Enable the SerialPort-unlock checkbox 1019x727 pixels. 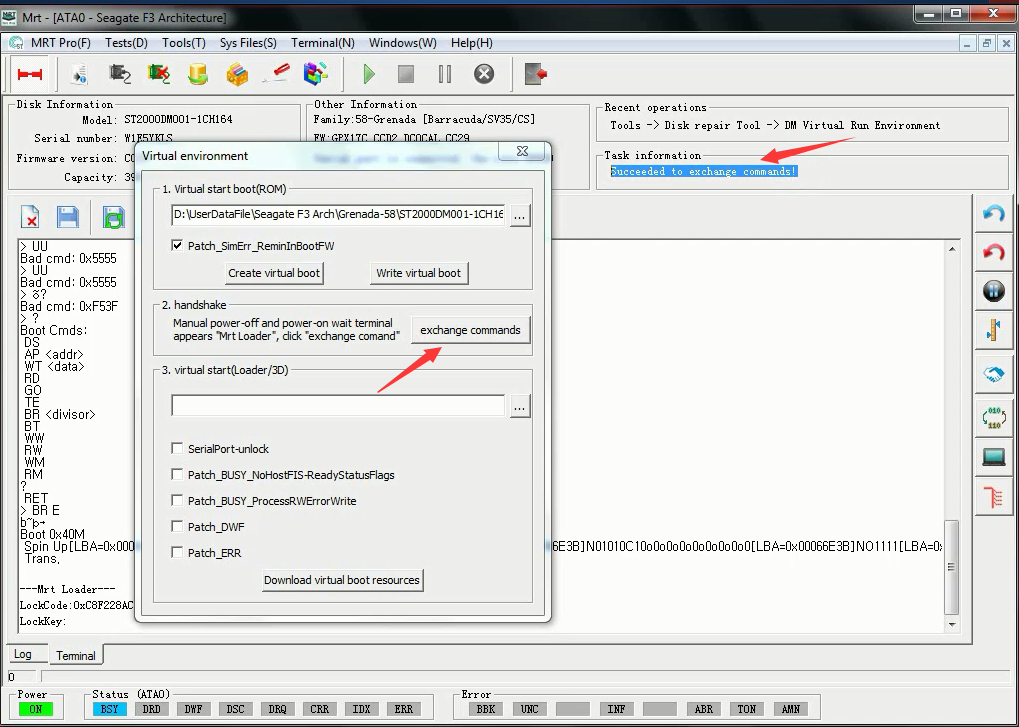177,448
